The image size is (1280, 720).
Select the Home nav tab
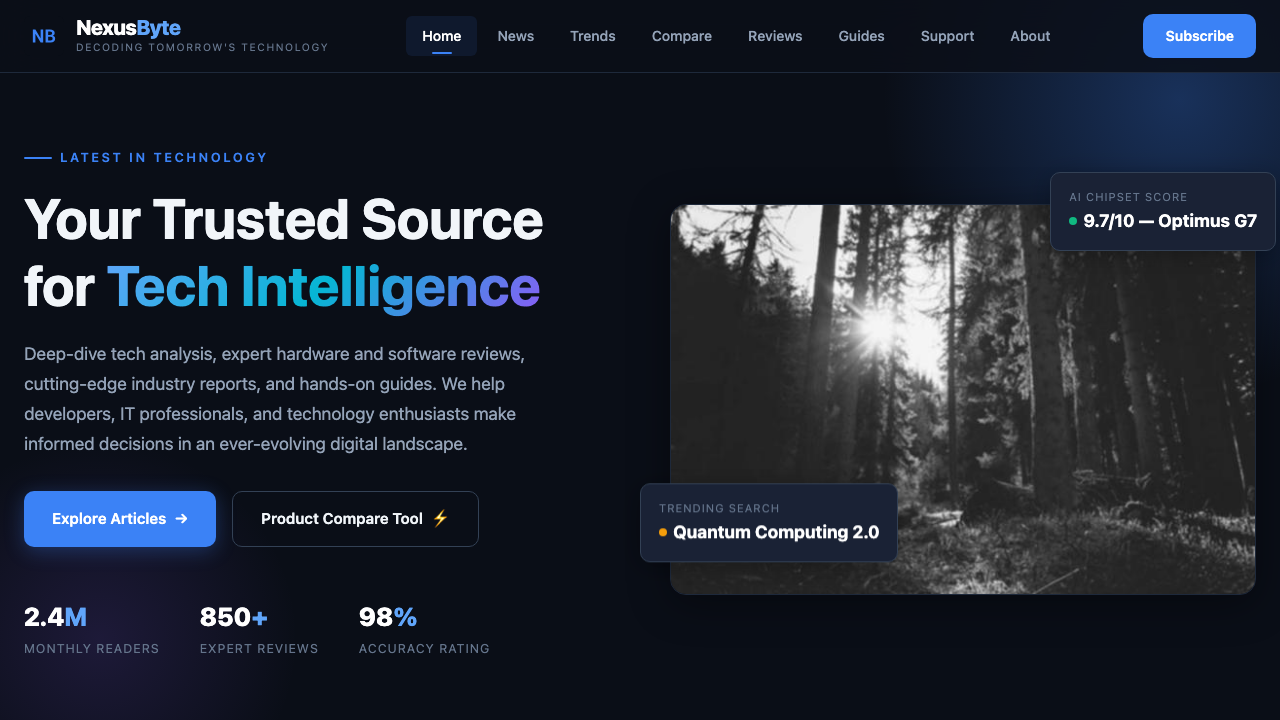[x=442, y=36]
